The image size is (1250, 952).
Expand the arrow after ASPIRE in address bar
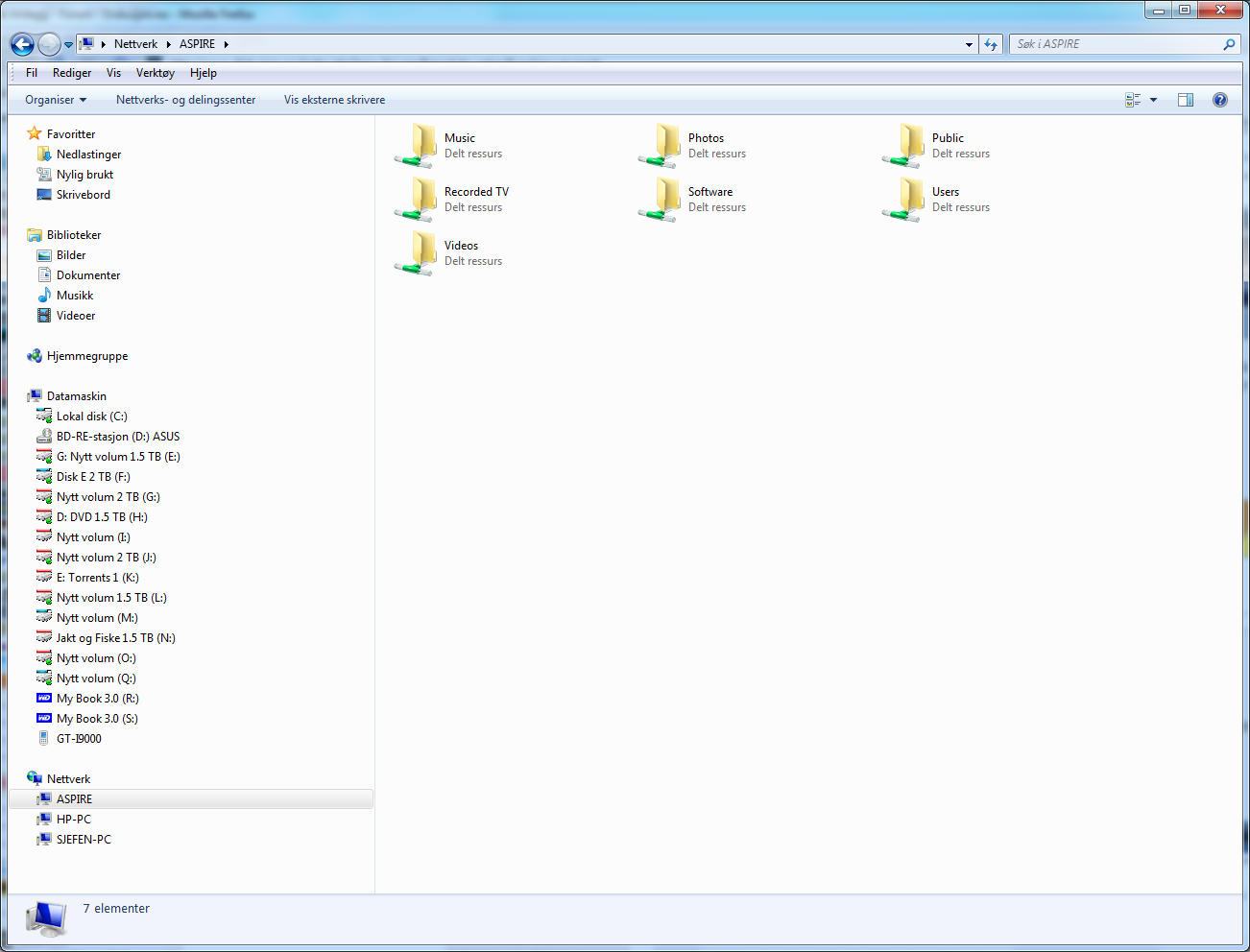[x=226, y=44]
